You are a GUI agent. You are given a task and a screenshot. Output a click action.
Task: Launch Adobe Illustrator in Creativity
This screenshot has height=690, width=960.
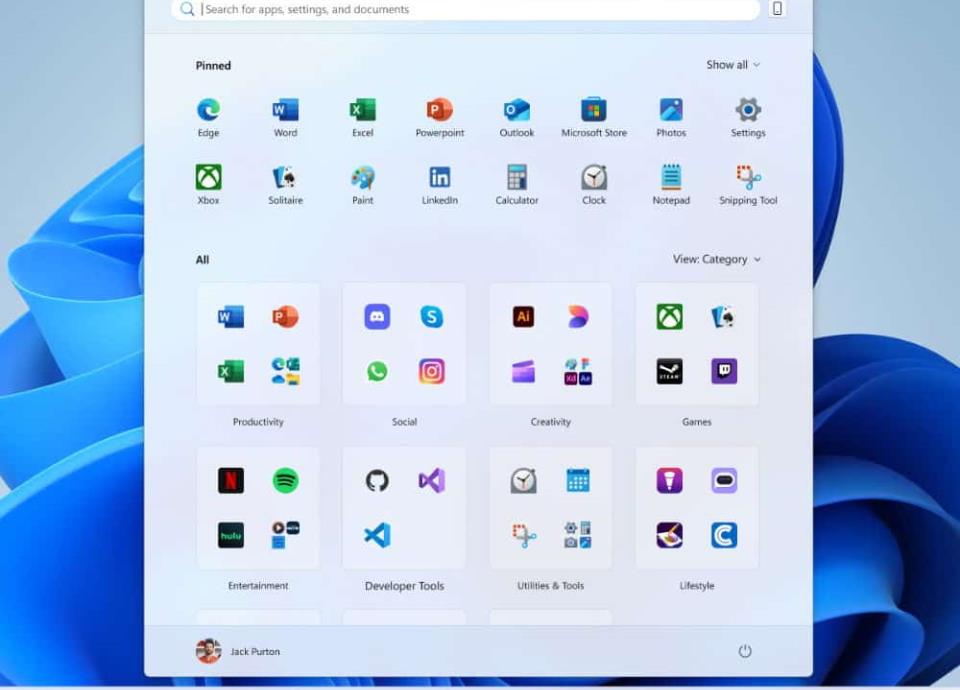coord(523,317)
